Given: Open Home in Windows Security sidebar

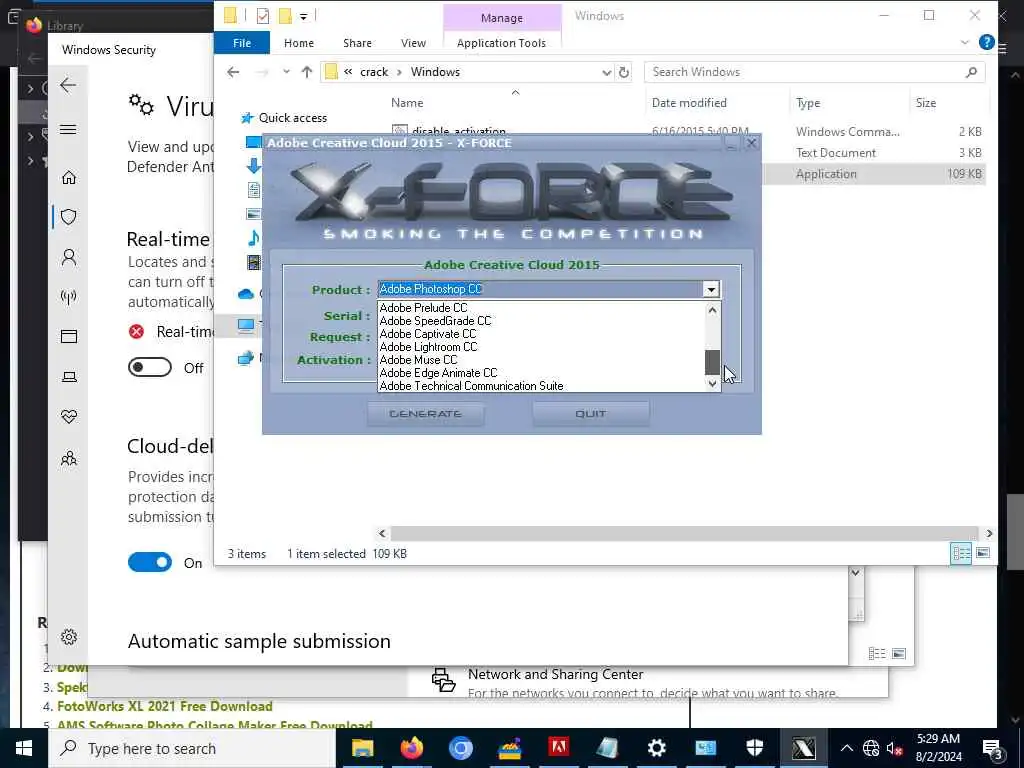Looking at the screenshot, I should point(69,178).
